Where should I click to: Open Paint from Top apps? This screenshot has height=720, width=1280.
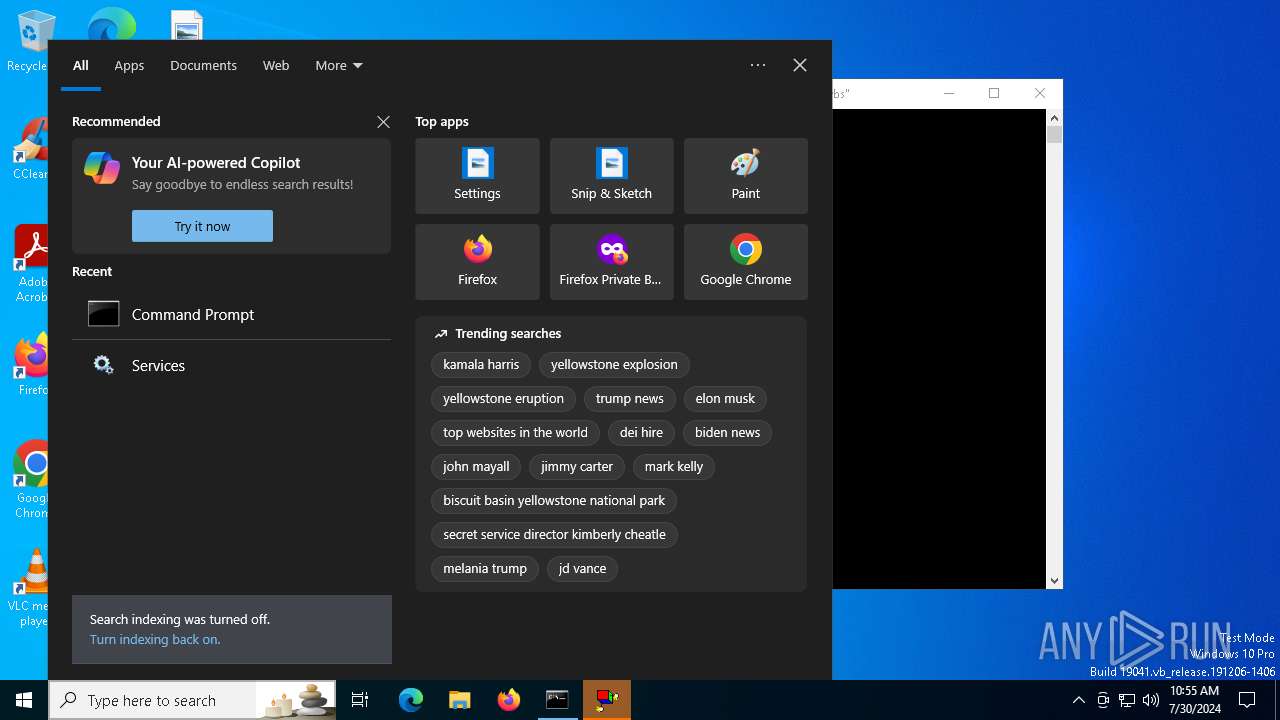[745, 176]
